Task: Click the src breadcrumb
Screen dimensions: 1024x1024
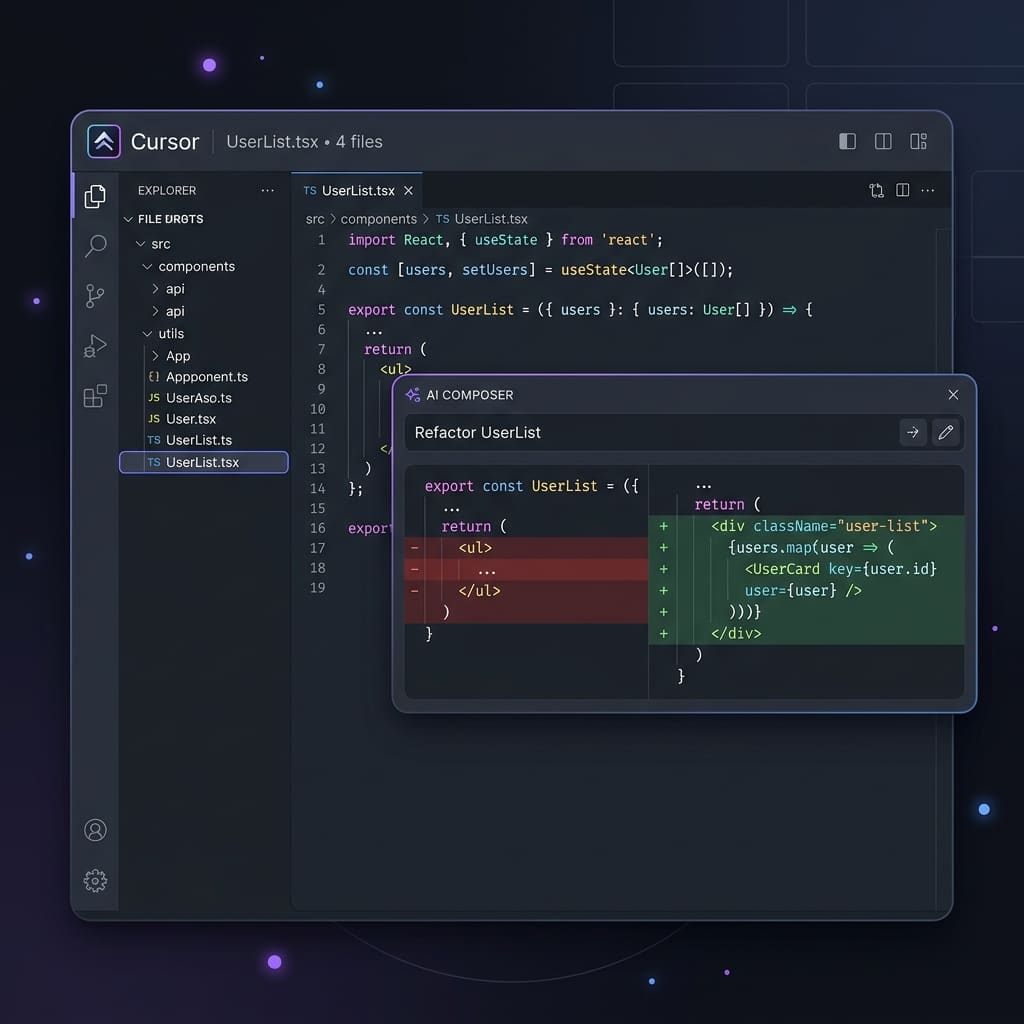Action: click(x=315, y=219)
